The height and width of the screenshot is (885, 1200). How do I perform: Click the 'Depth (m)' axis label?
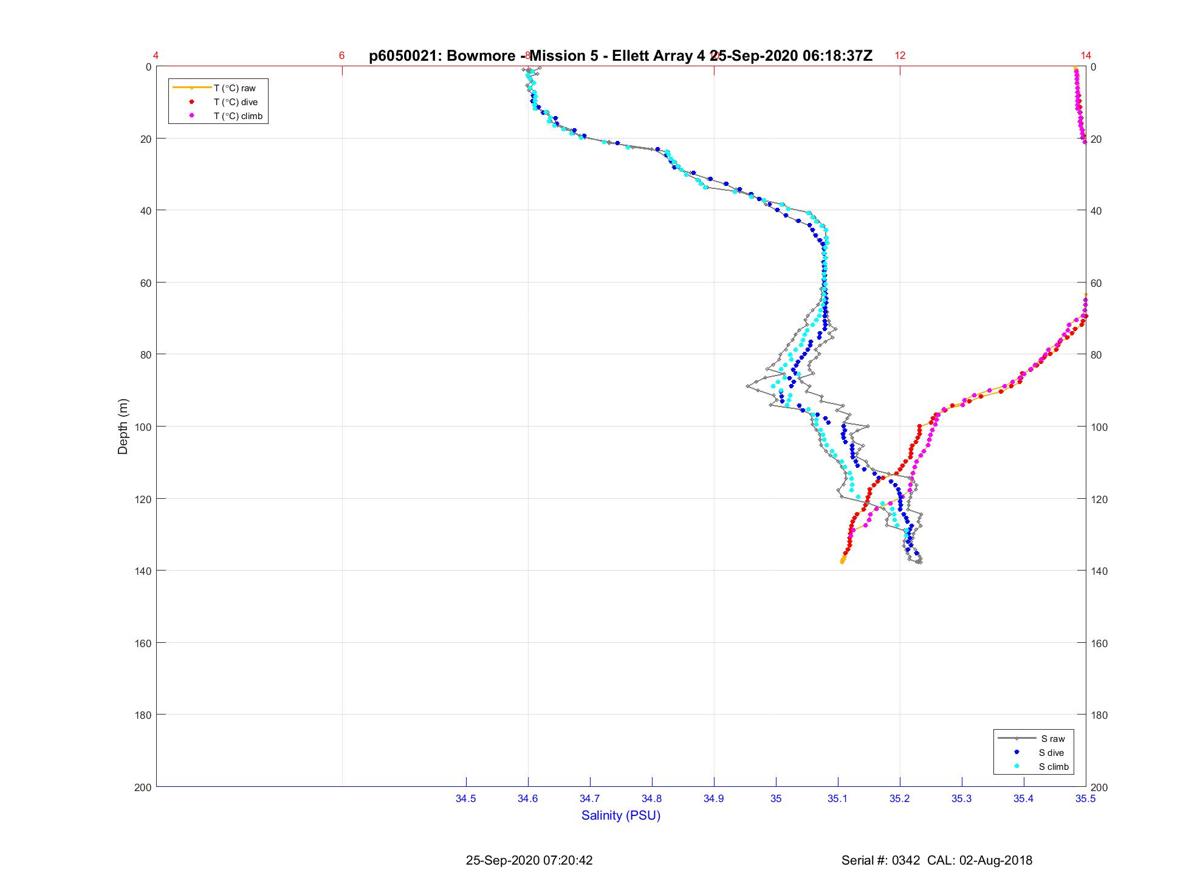click(x=124, y=427)
